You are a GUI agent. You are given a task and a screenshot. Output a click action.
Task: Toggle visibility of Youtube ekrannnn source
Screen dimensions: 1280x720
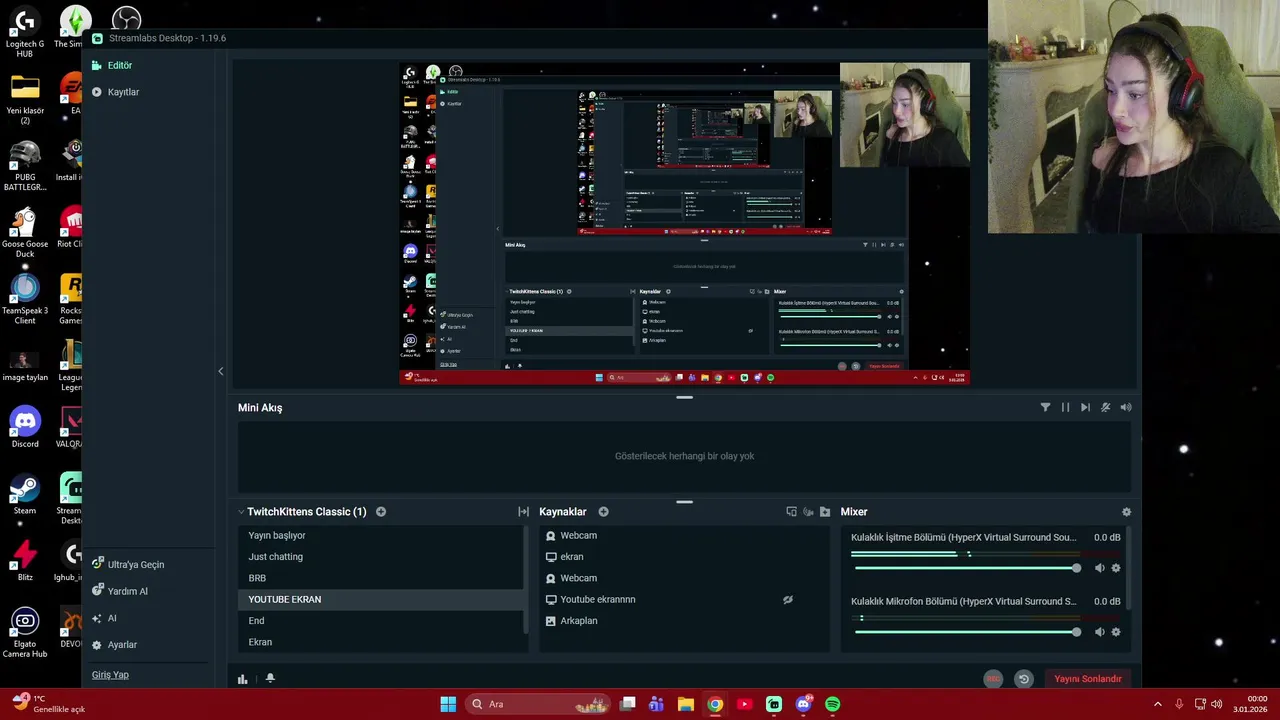coord(788,600)
